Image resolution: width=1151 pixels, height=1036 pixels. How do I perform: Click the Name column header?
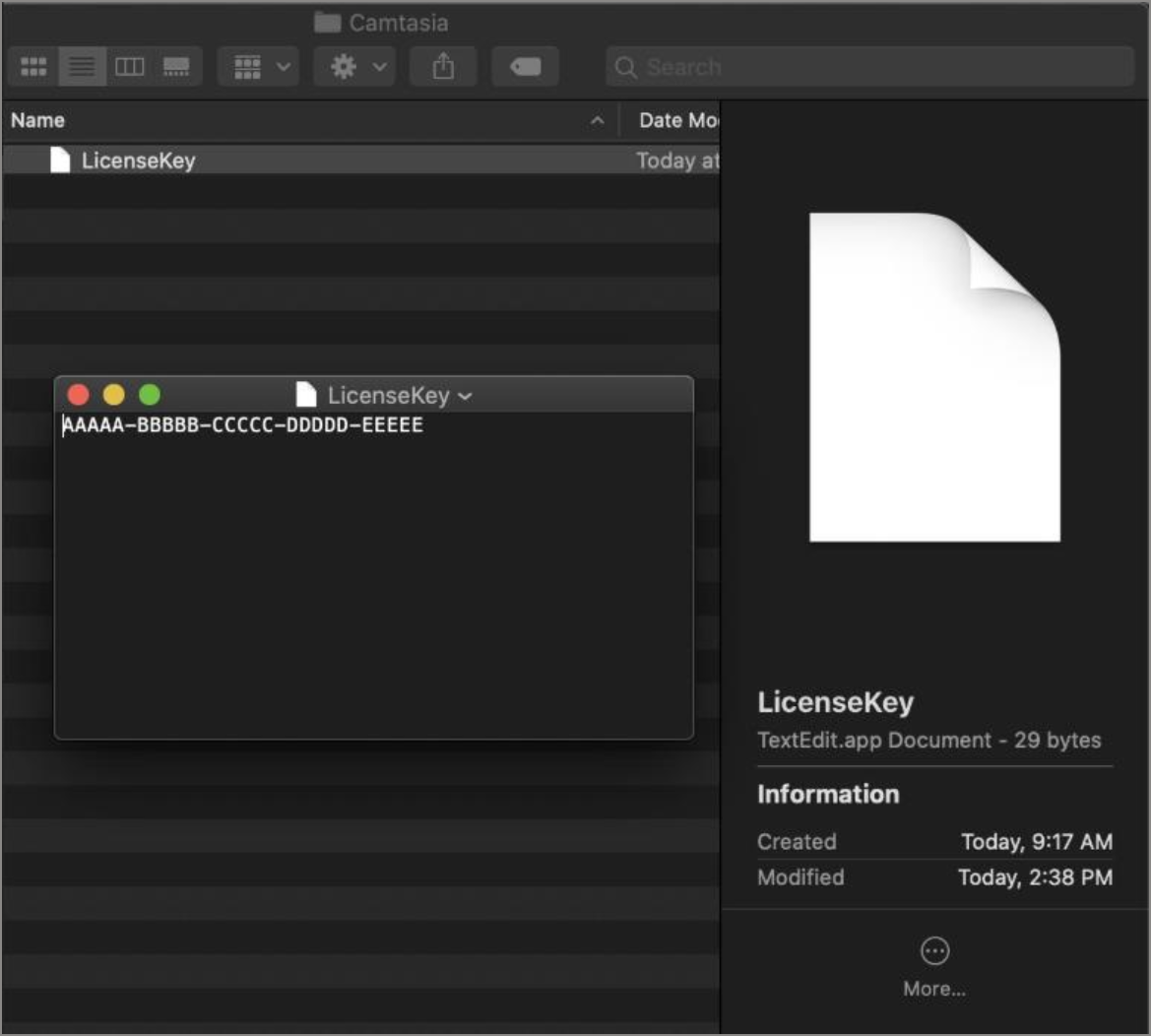point(37,120)
